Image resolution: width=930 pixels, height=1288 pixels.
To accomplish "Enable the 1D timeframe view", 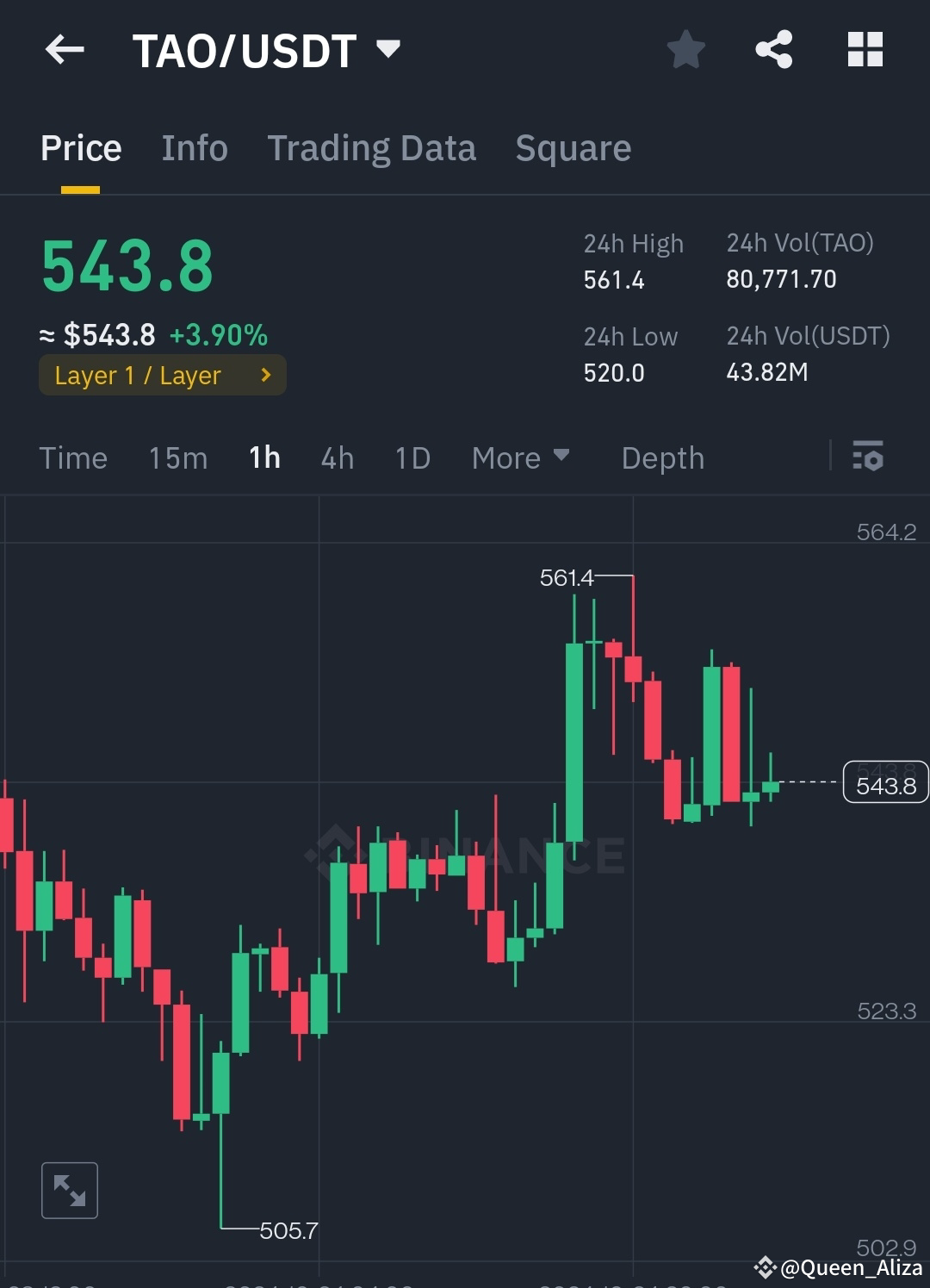I will coord(412,457).
